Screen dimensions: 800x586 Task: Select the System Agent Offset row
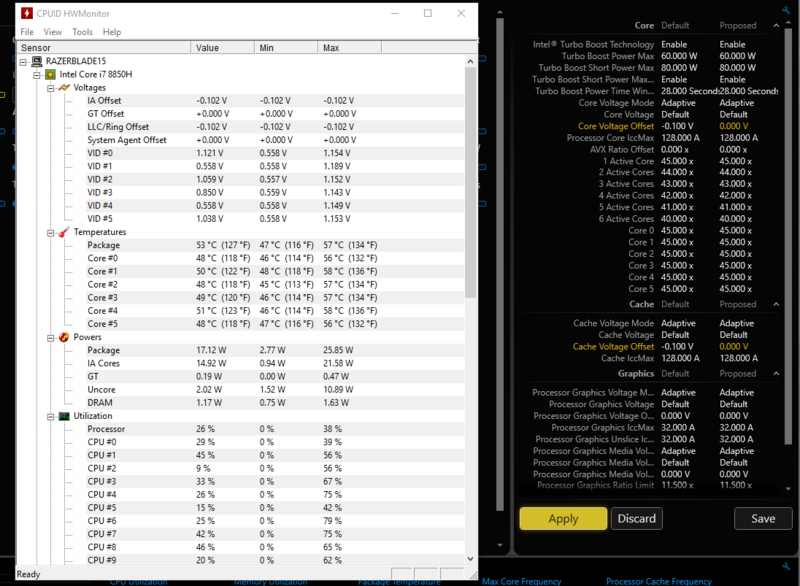[275, 140]
